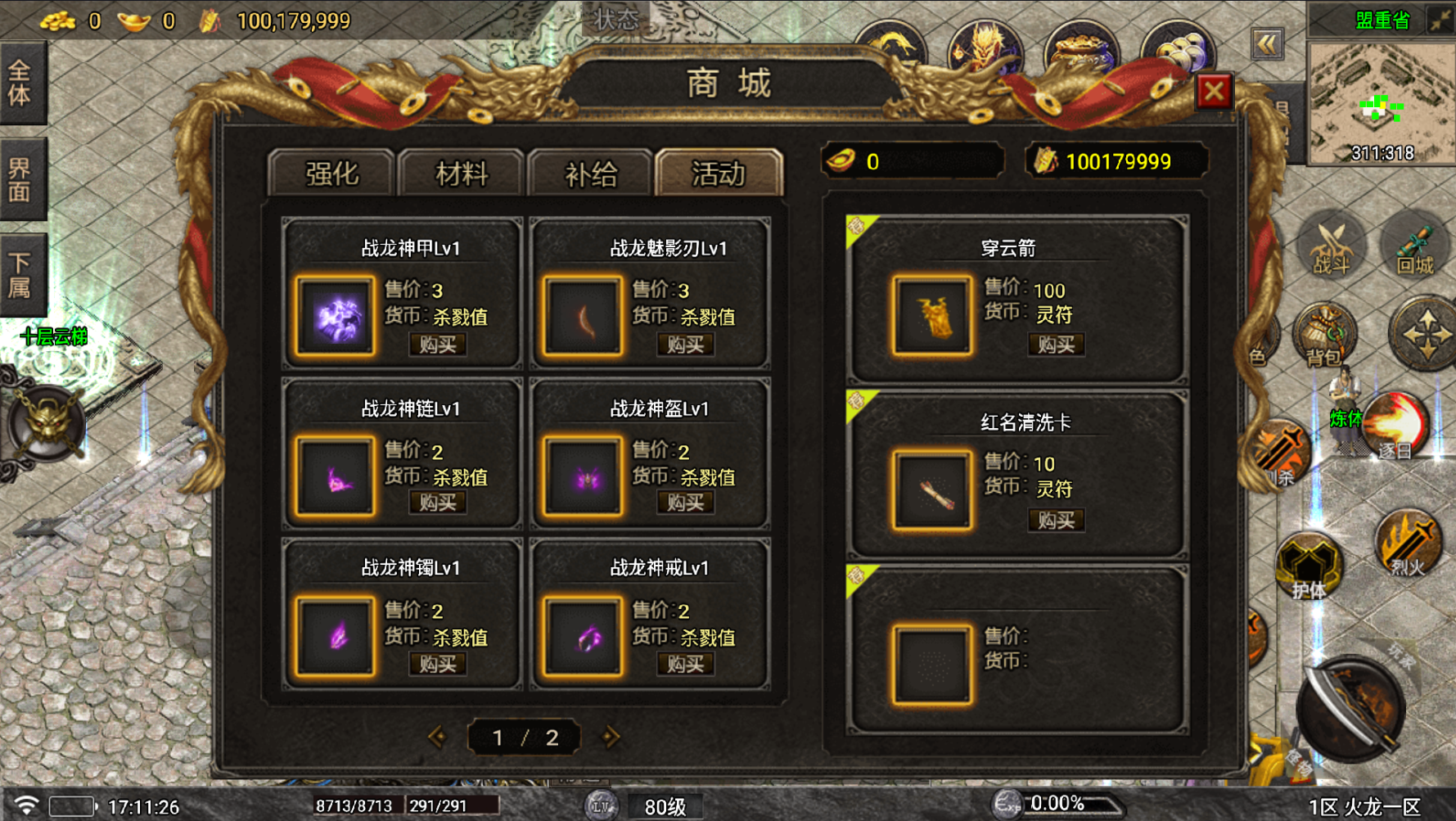Select the 下属 side panel button

click(21, 275)
